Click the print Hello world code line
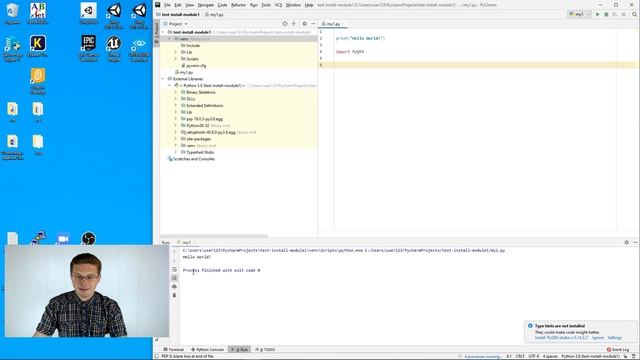 click(x=360, y=38)
